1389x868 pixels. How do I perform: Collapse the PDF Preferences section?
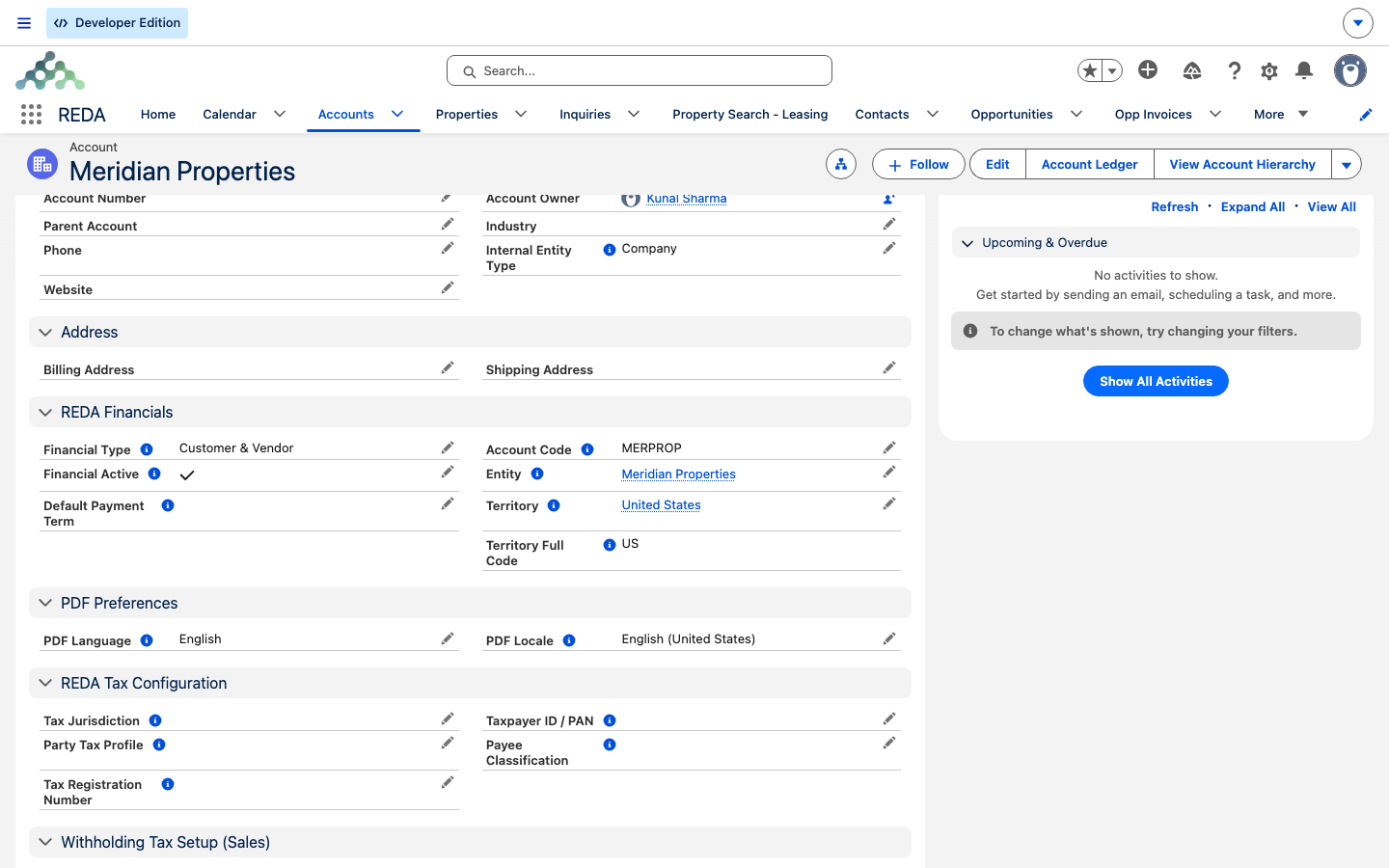coord(45,603)
